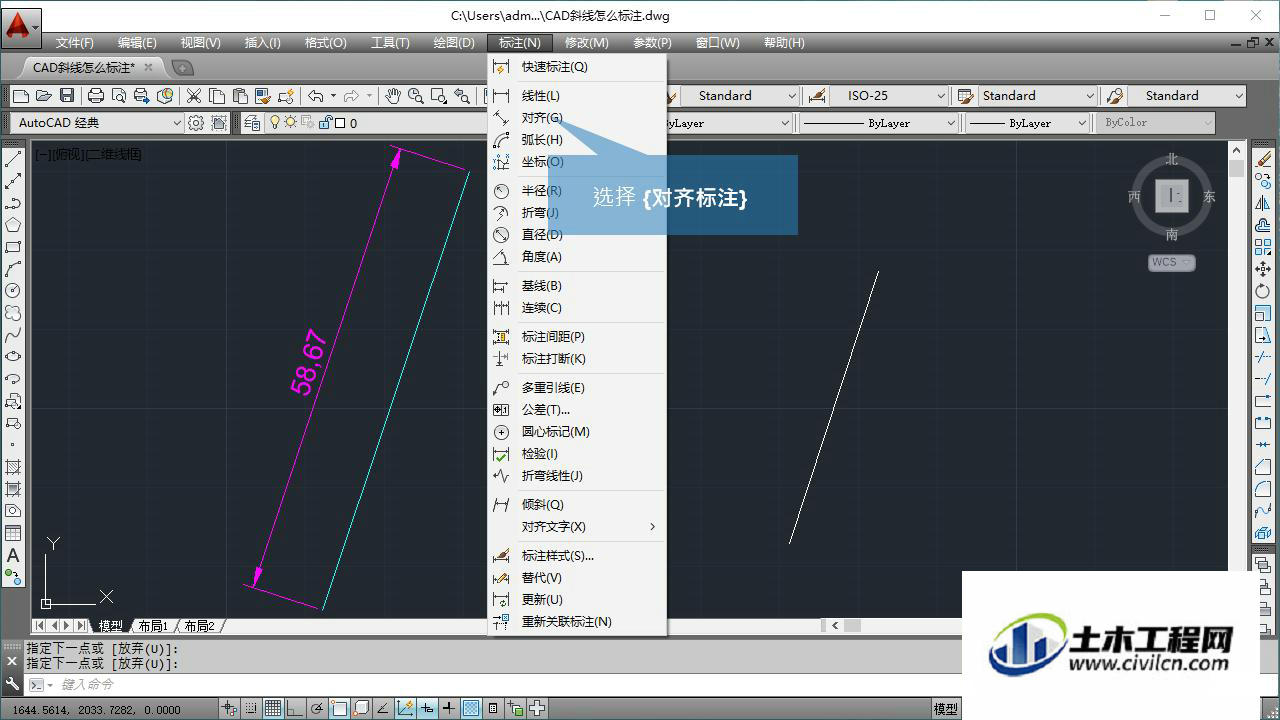Click the Mirror tool in right toolbar
The image size is (1280, 720).
[x=1263, y=203]
